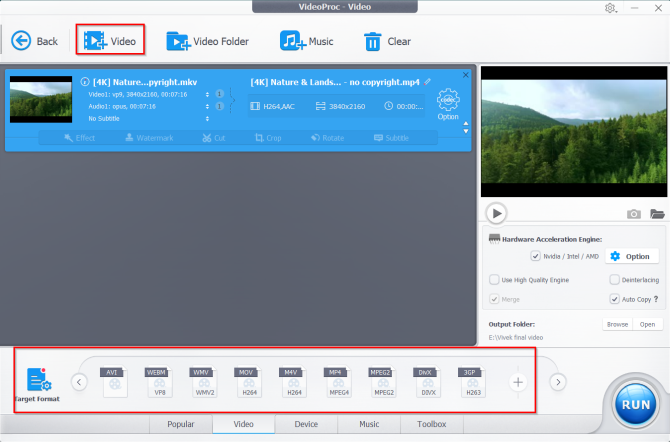Screen dimensions: 670x442
Task: Select M4V H264 format
Action: pos(293,382)
